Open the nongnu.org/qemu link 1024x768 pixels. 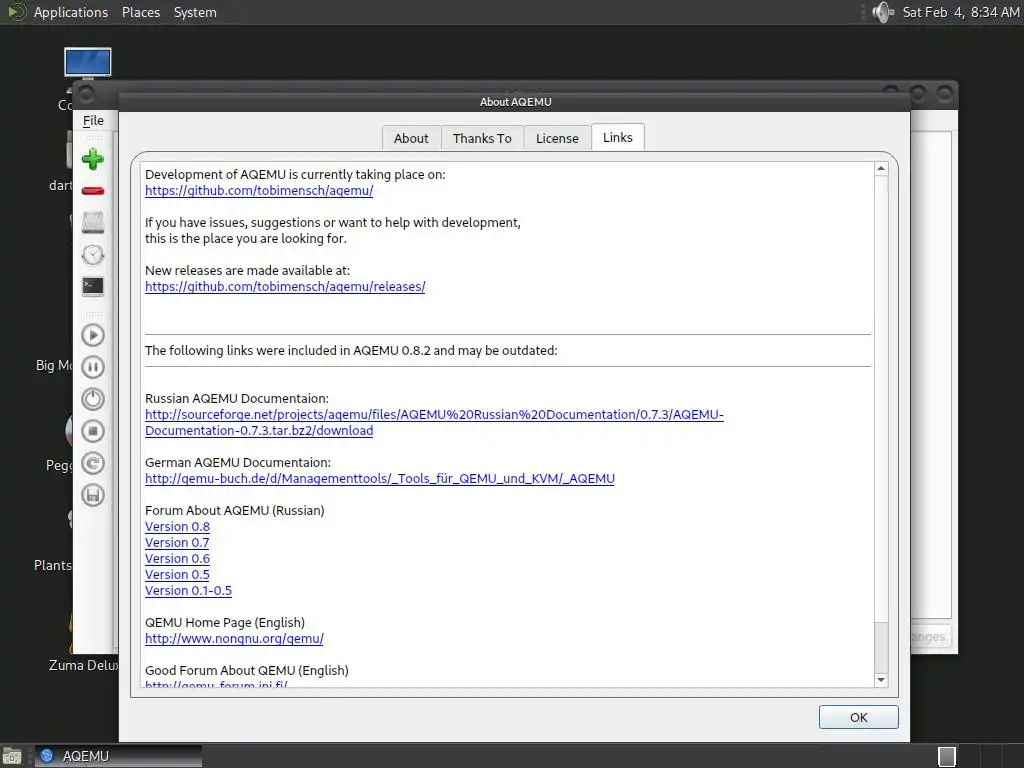(234, 639)
